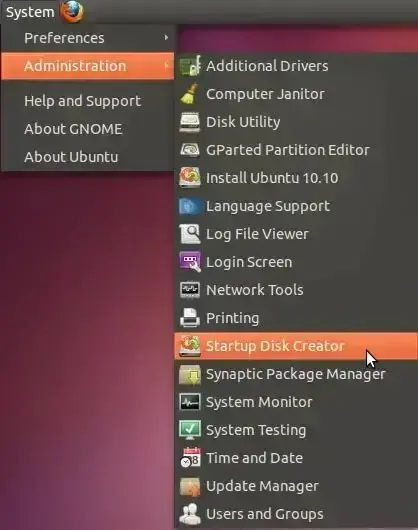Image resolution: width=418 pixels, height=530 pixels.
Task: Open Time and Date by label
Action: pos(254,458)
